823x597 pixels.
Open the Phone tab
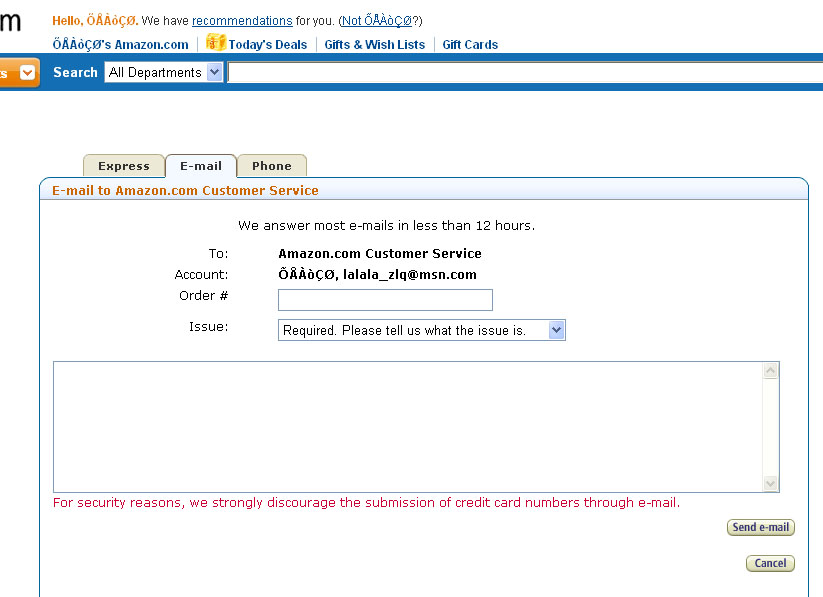[271, 166]
